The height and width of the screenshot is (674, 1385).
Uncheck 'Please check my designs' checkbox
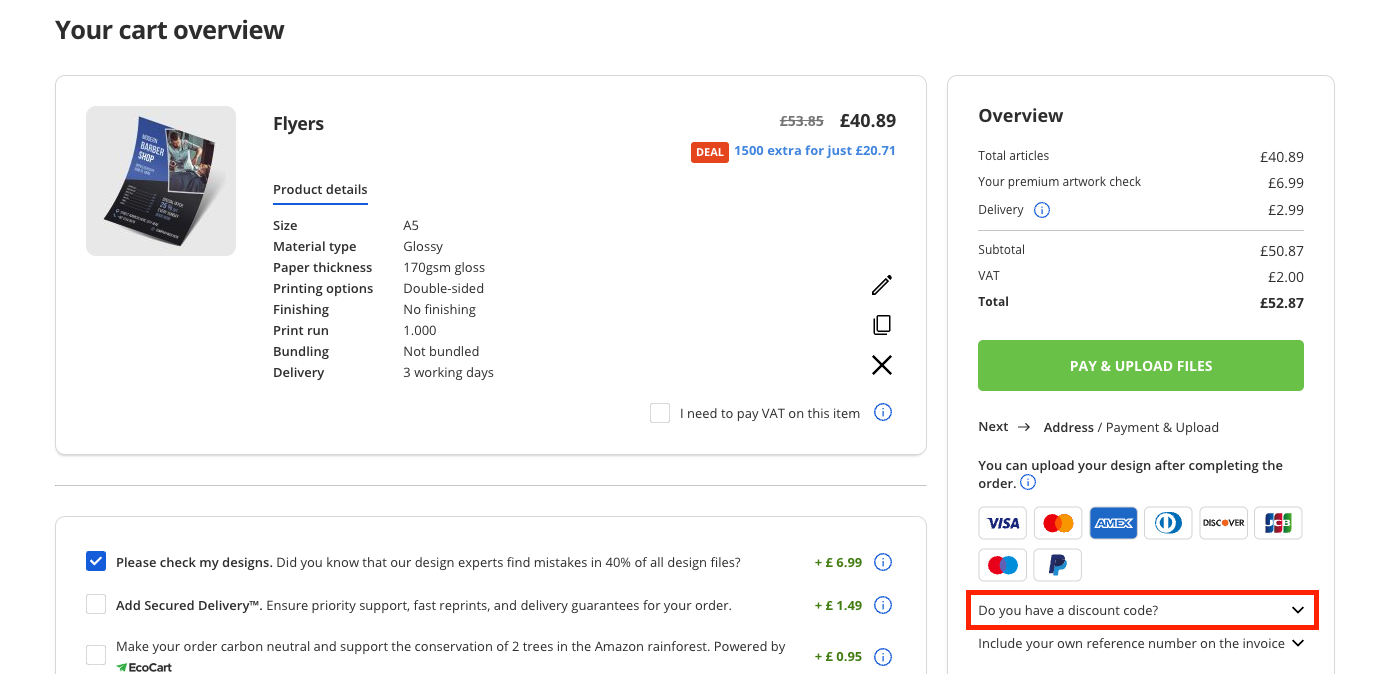(x=96, y=562)
